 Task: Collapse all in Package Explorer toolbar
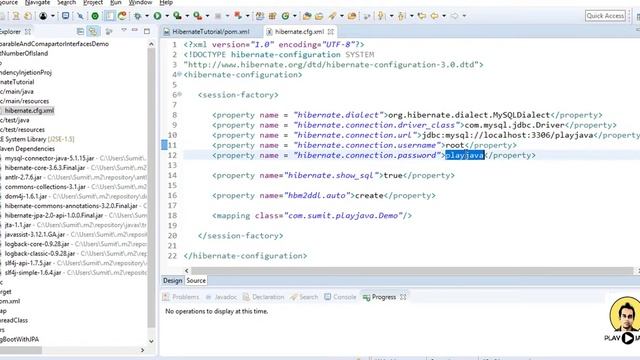[x=80, y=31]
